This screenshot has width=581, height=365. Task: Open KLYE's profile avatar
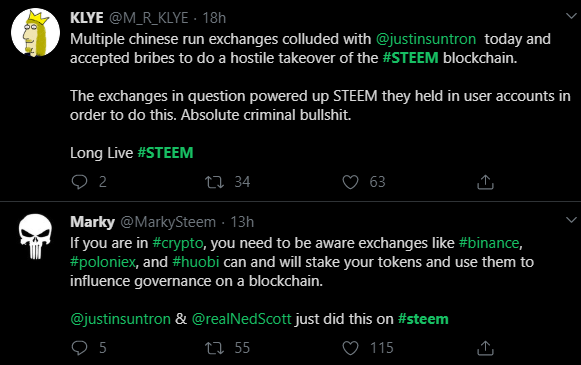36,33
